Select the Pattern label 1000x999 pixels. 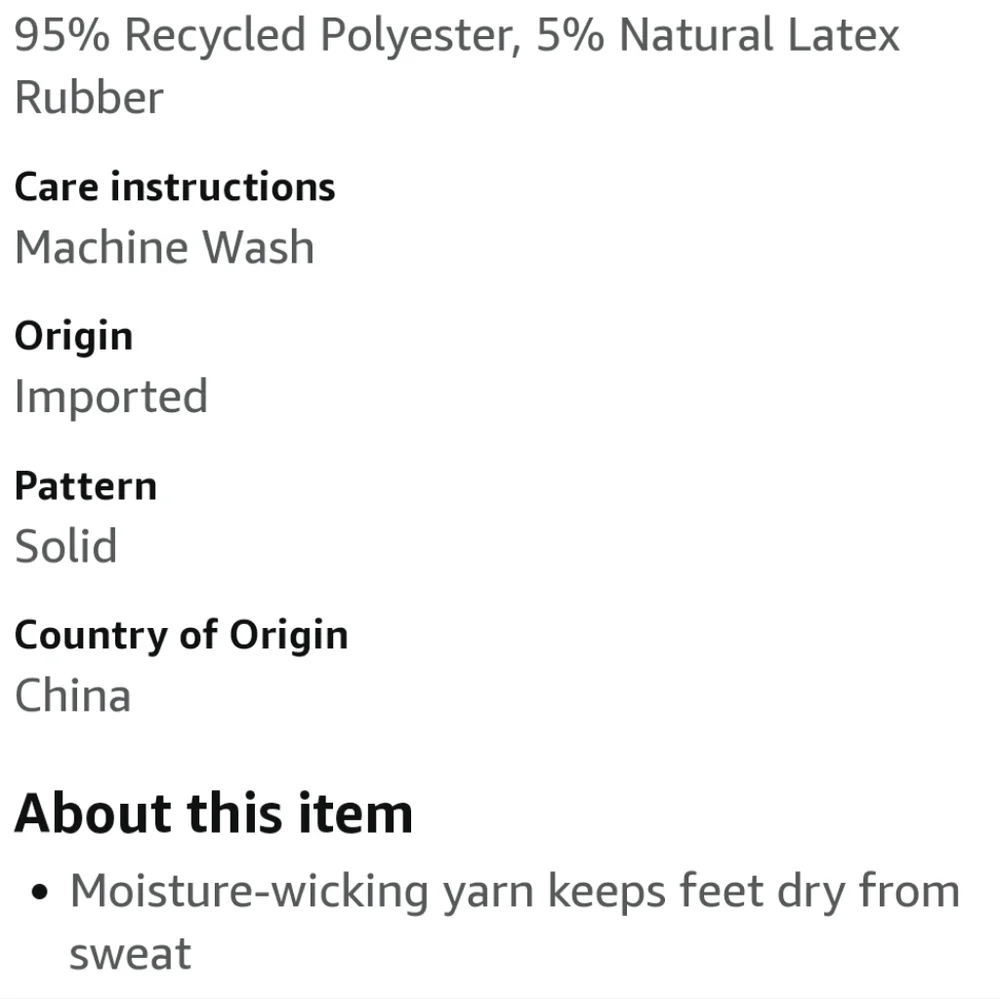[86, 486]
